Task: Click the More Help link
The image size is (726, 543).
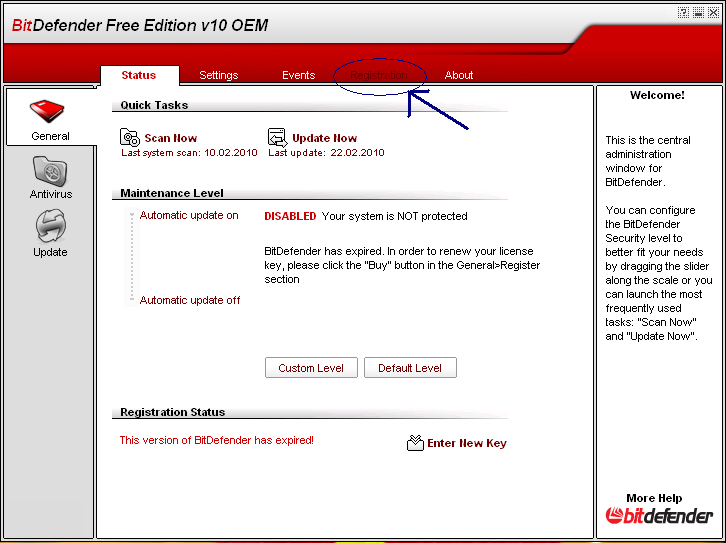Action: [x=654, y=498]
